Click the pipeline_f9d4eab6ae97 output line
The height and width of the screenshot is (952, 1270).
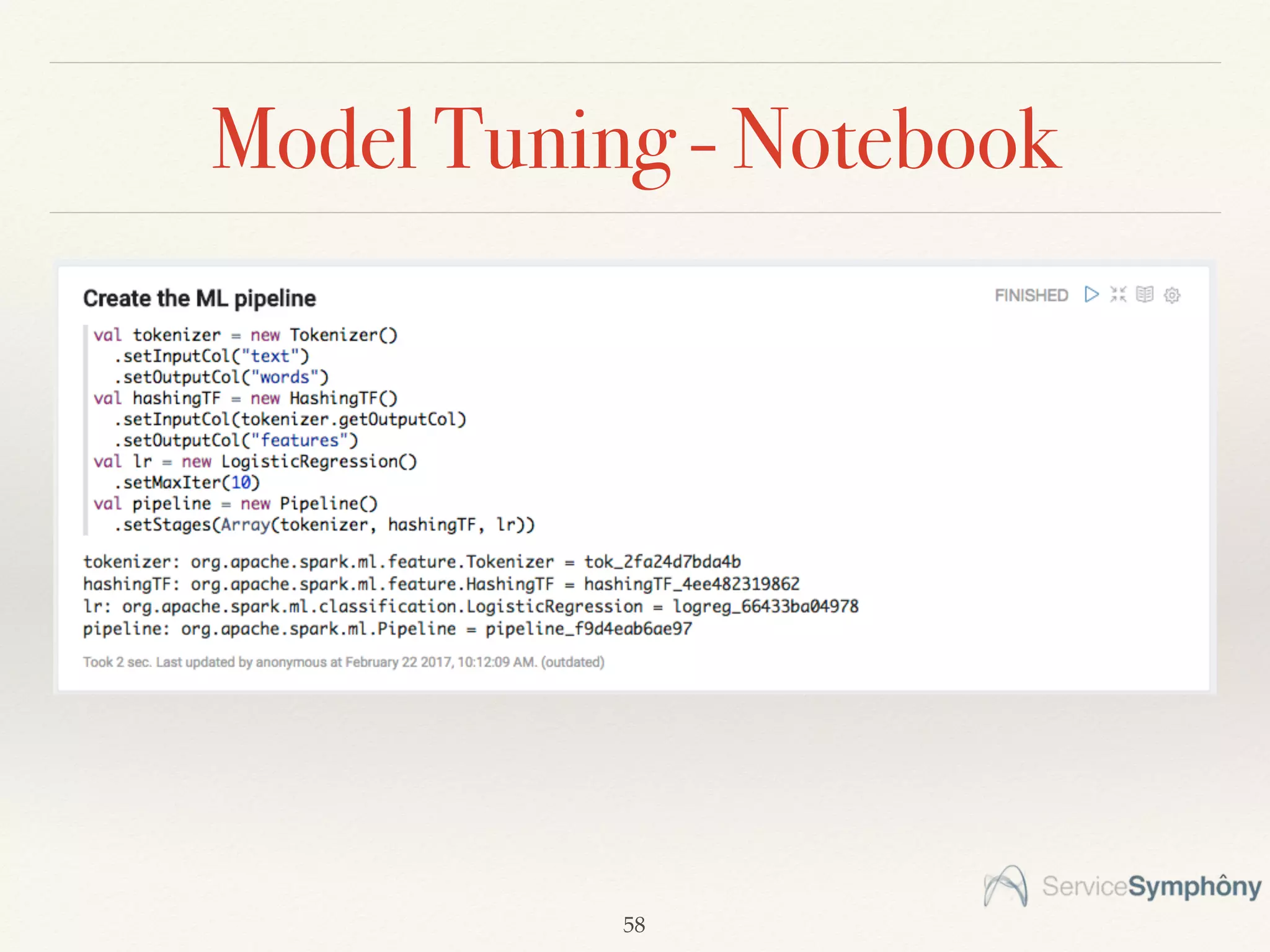click(387, 629)
